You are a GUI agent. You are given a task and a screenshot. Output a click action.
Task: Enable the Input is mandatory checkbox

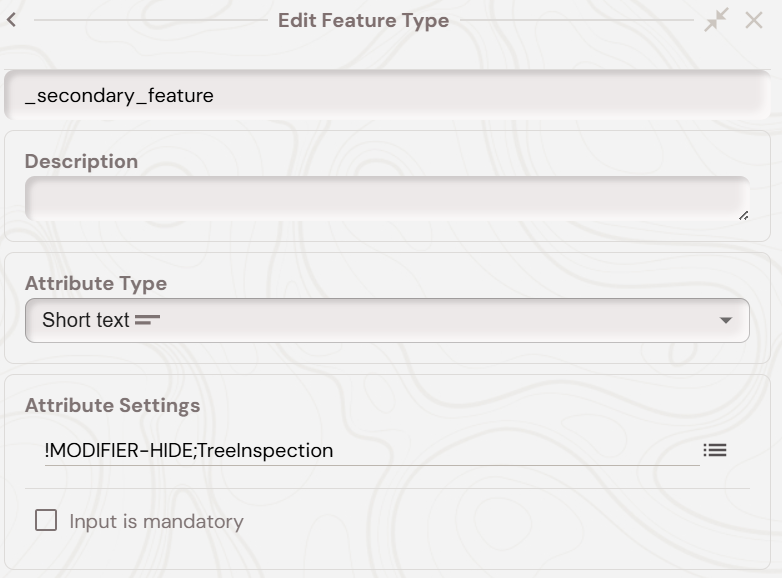46,521
